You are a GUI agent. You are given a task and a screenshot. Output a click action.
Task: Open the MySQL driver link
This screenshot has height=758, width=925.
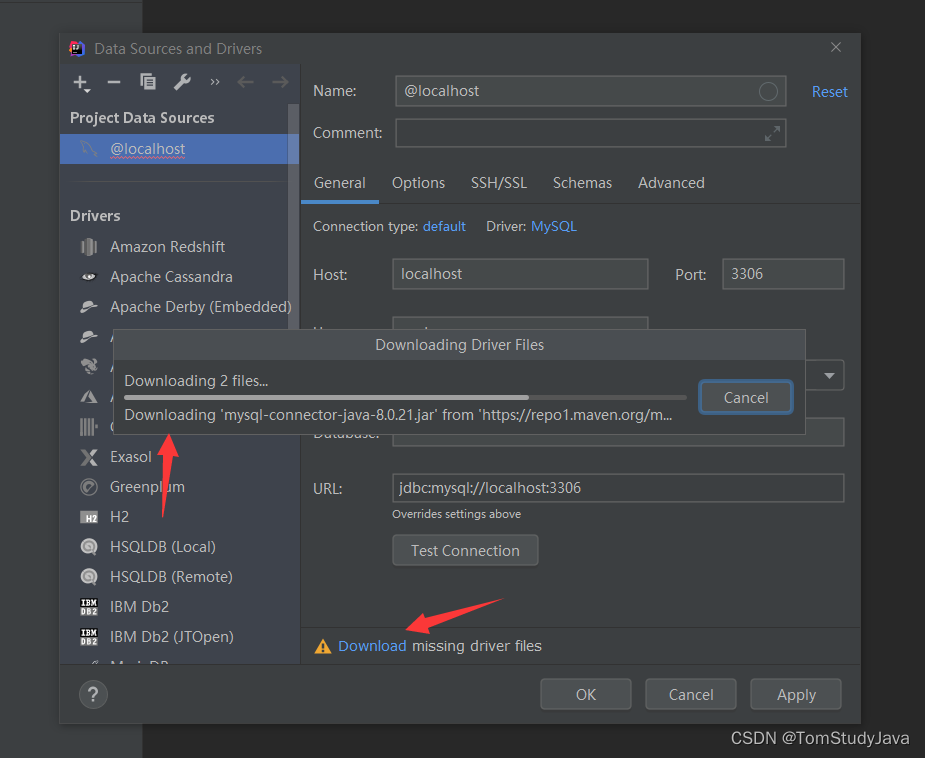click(553, 227)
